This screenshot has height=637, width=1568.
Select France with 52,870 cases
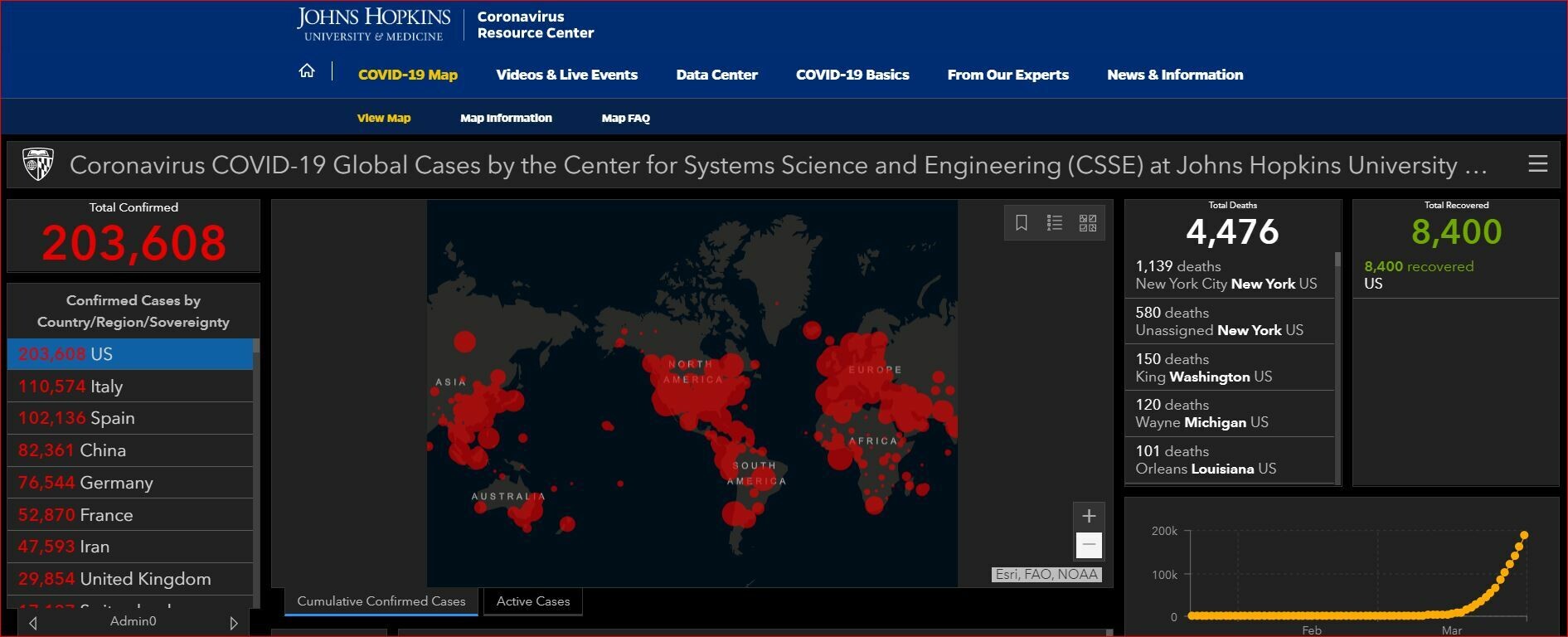click(x=130, y=515)
